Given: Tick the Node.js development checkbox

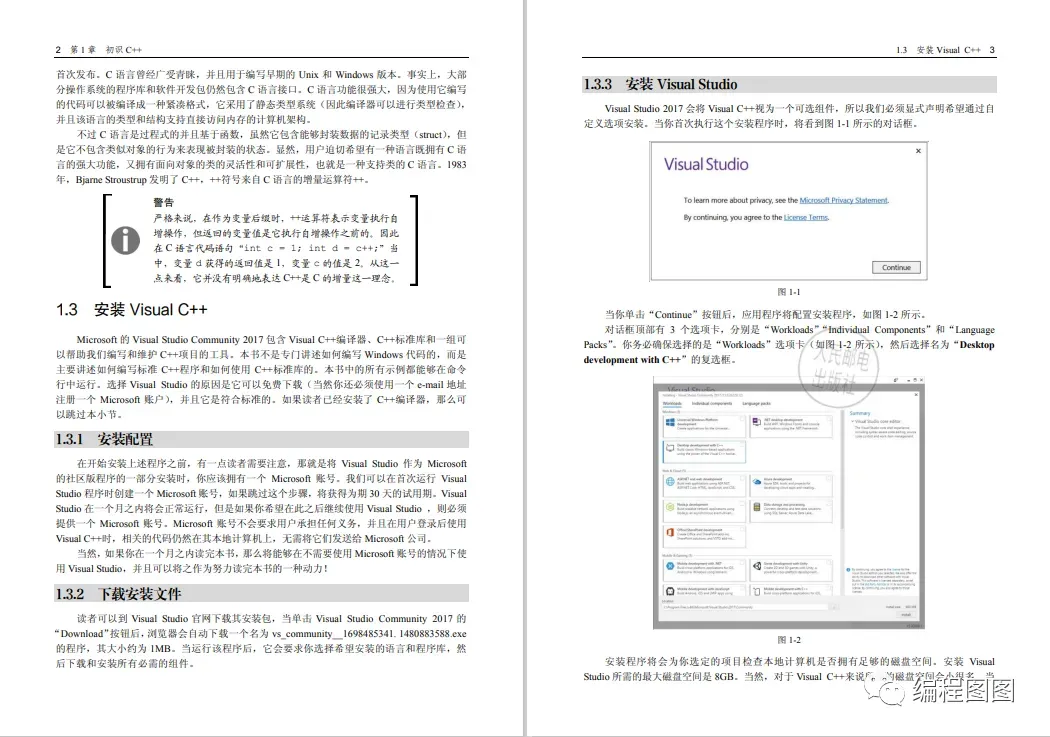Looking at the screenshot, I should [x=742, y=505].
